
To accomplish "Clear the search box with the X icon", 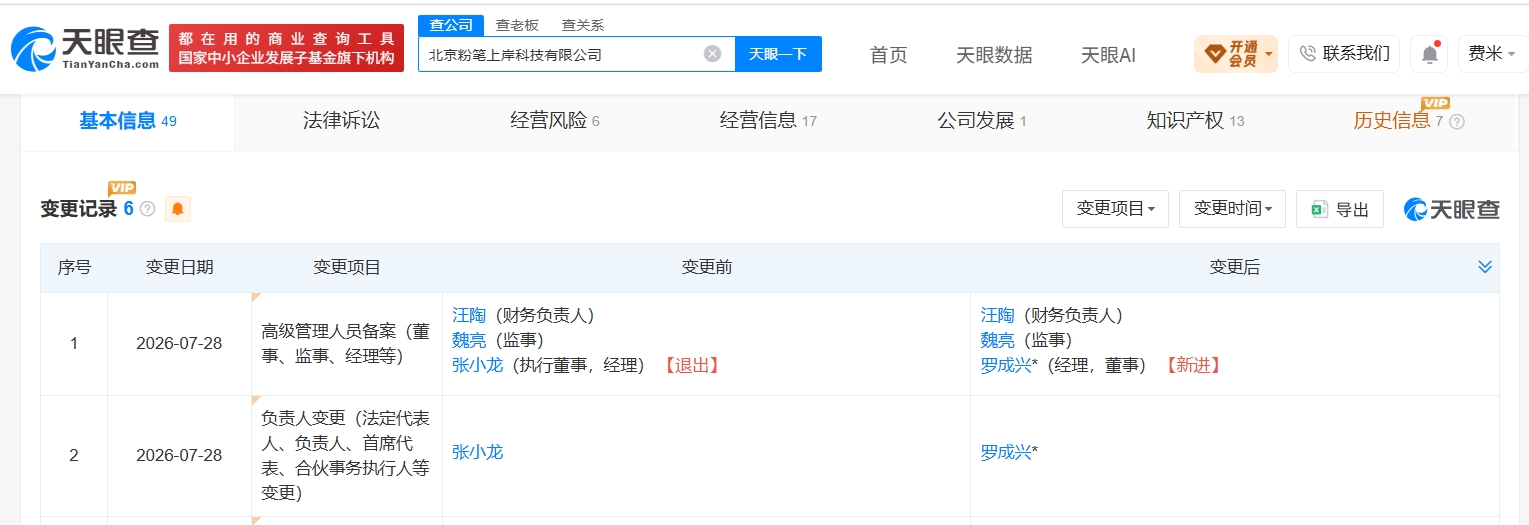I will [712, 54].
